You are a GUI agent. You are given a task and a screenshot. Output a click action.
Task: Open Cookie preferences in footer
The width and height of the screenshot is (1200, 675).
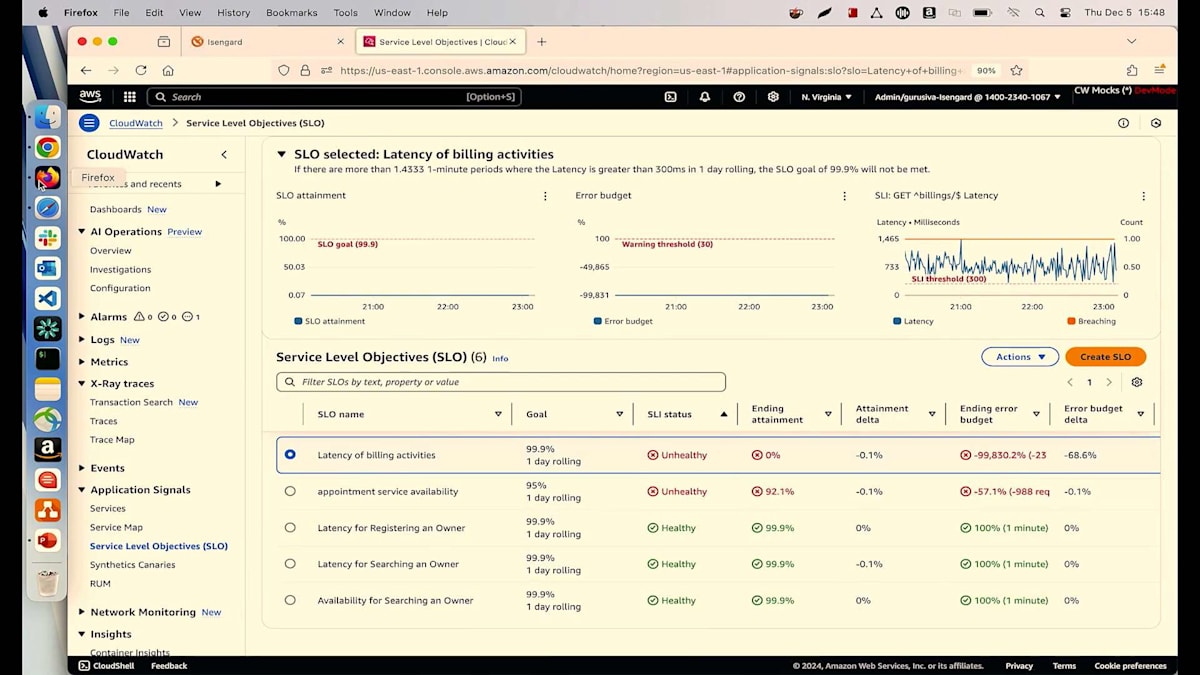[1130, 666]
